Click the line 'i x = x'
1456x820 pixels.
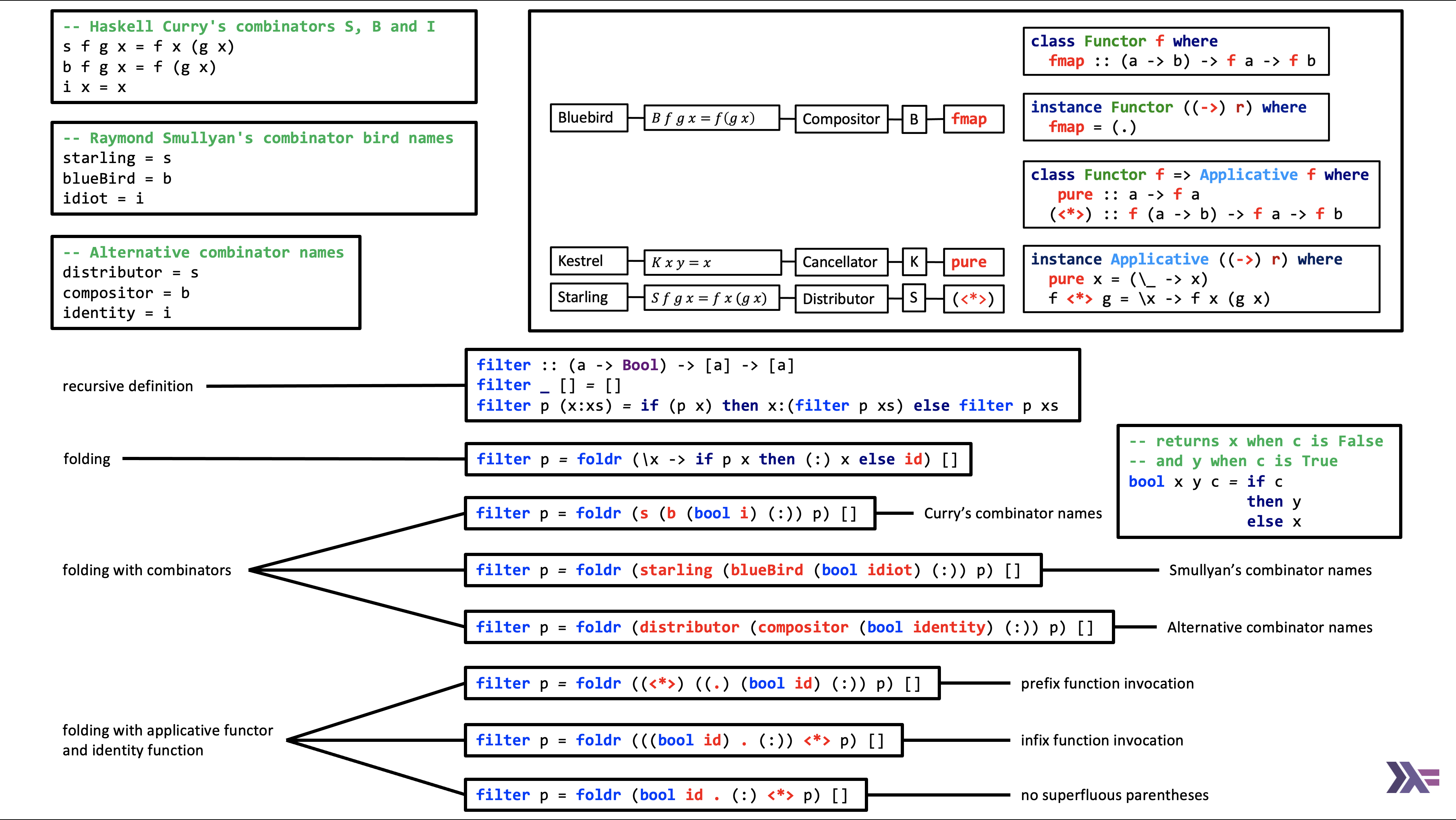[95, 87]
